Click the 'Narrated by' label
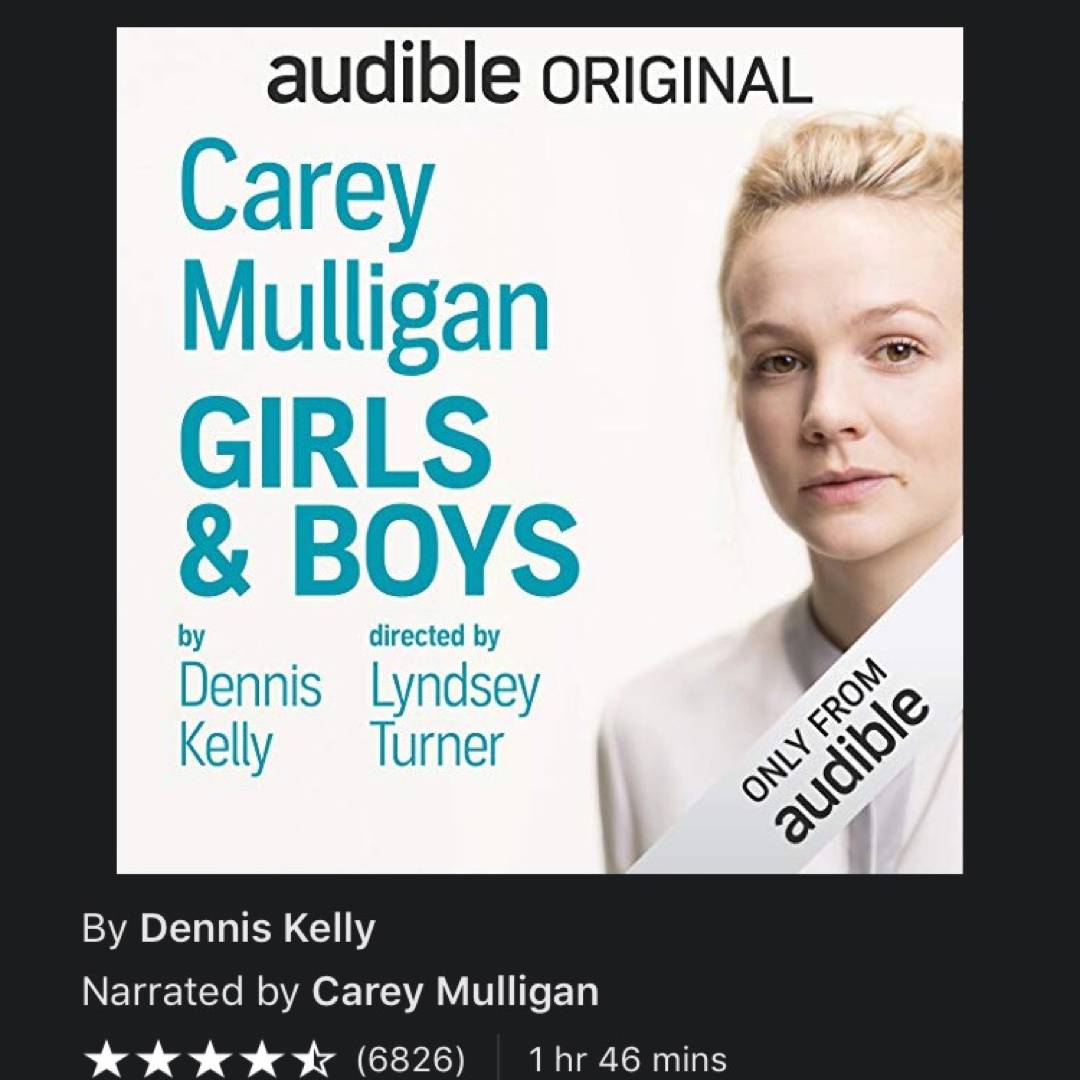This screenshot has width=1080, height=1080. [x=190, y=992]
